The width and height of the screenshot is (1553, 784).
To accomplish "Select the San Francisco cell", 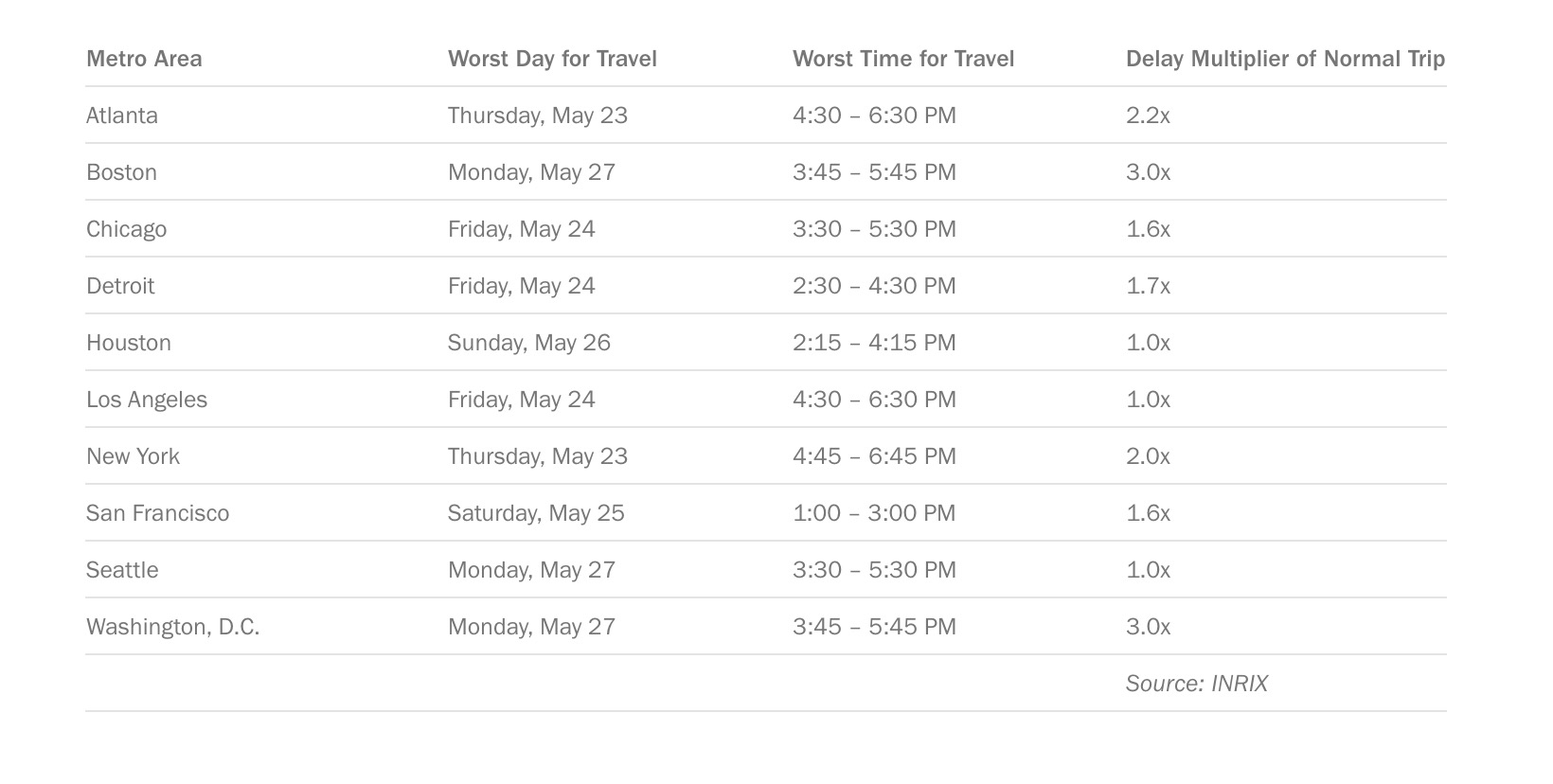I will (157, 513).
